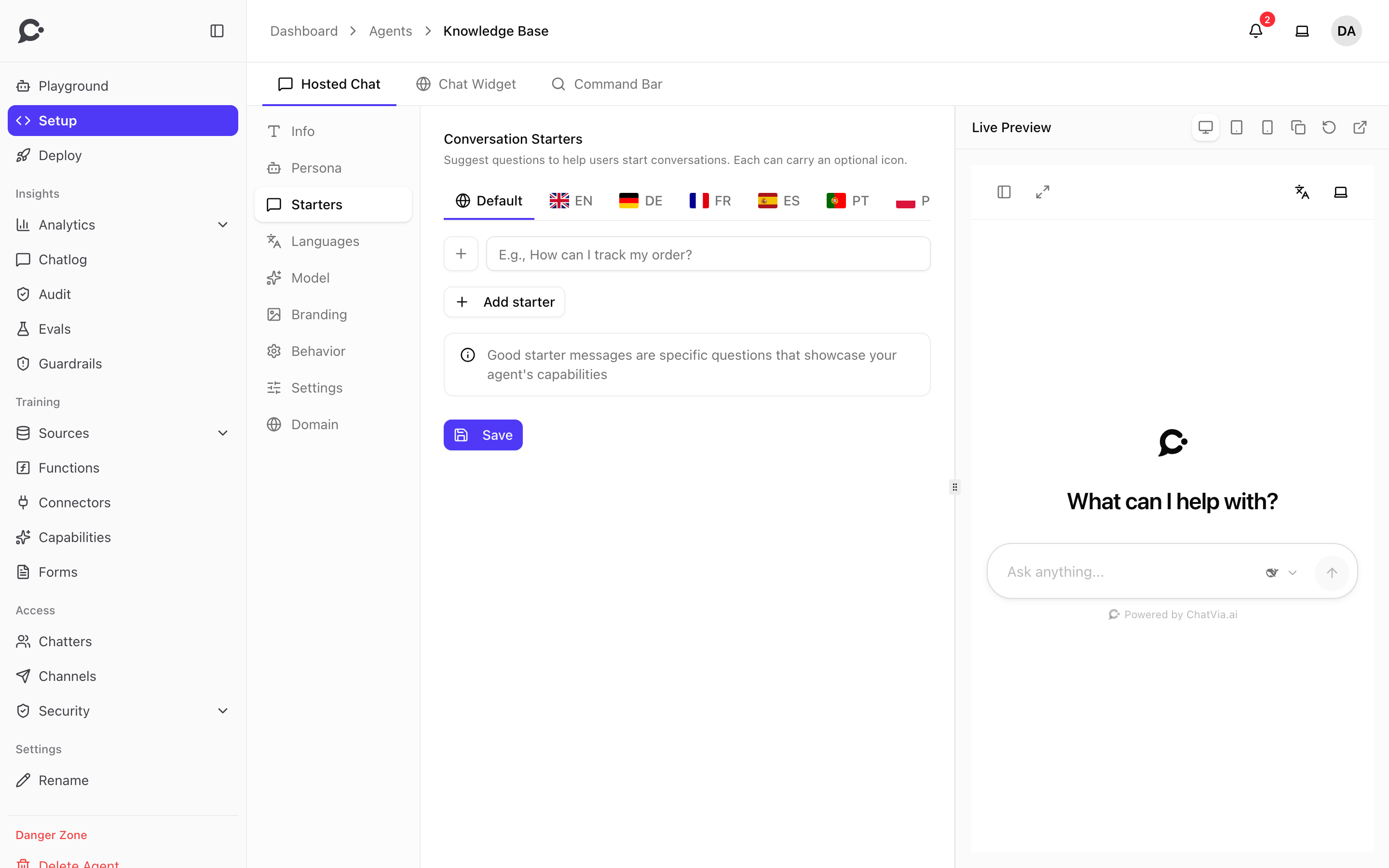Click the Add starter button
Image resolution: width=1389 pixels, height=868 pixels.
[x=504, y=302]
